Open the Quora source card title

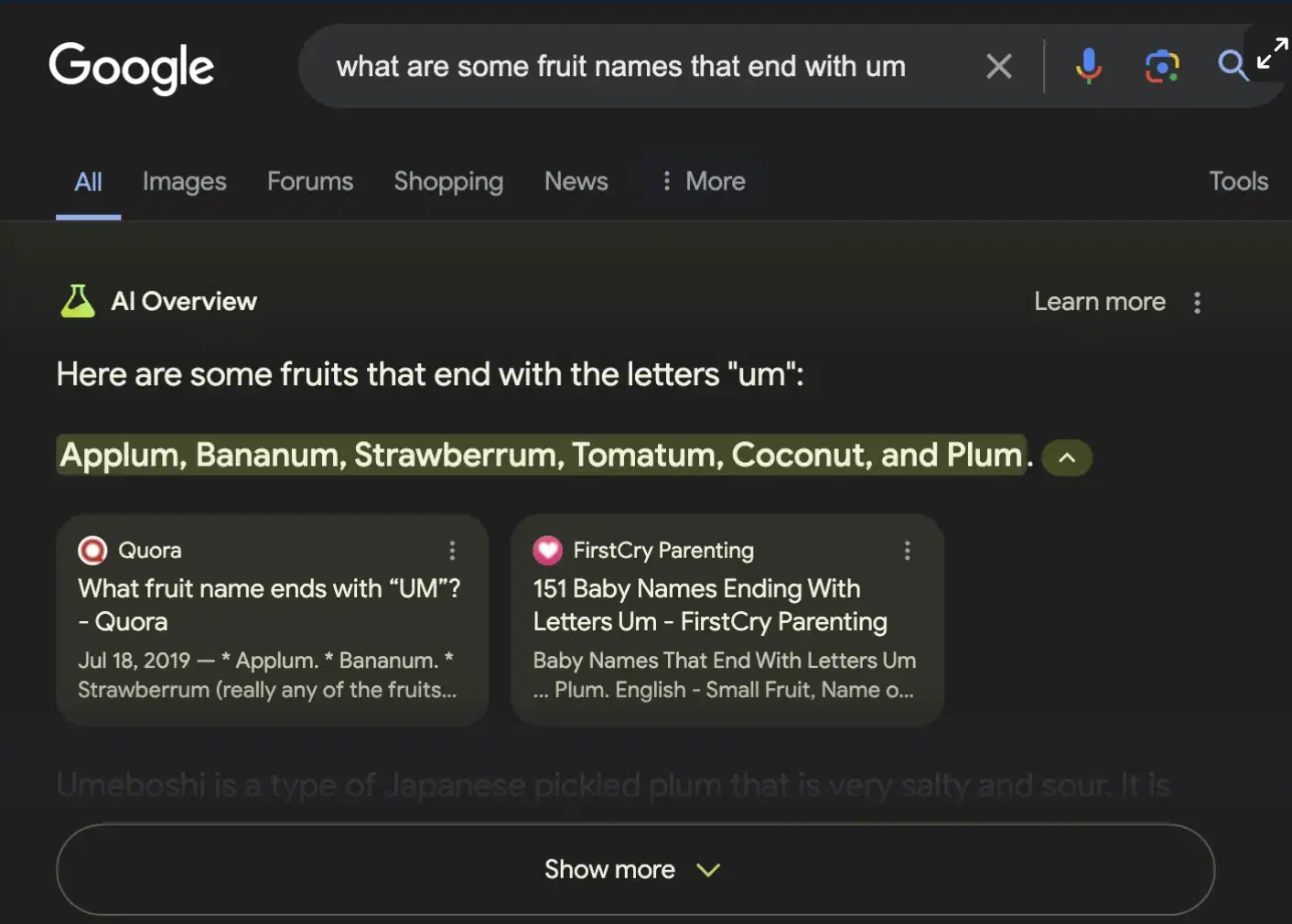tap(269, 605)
